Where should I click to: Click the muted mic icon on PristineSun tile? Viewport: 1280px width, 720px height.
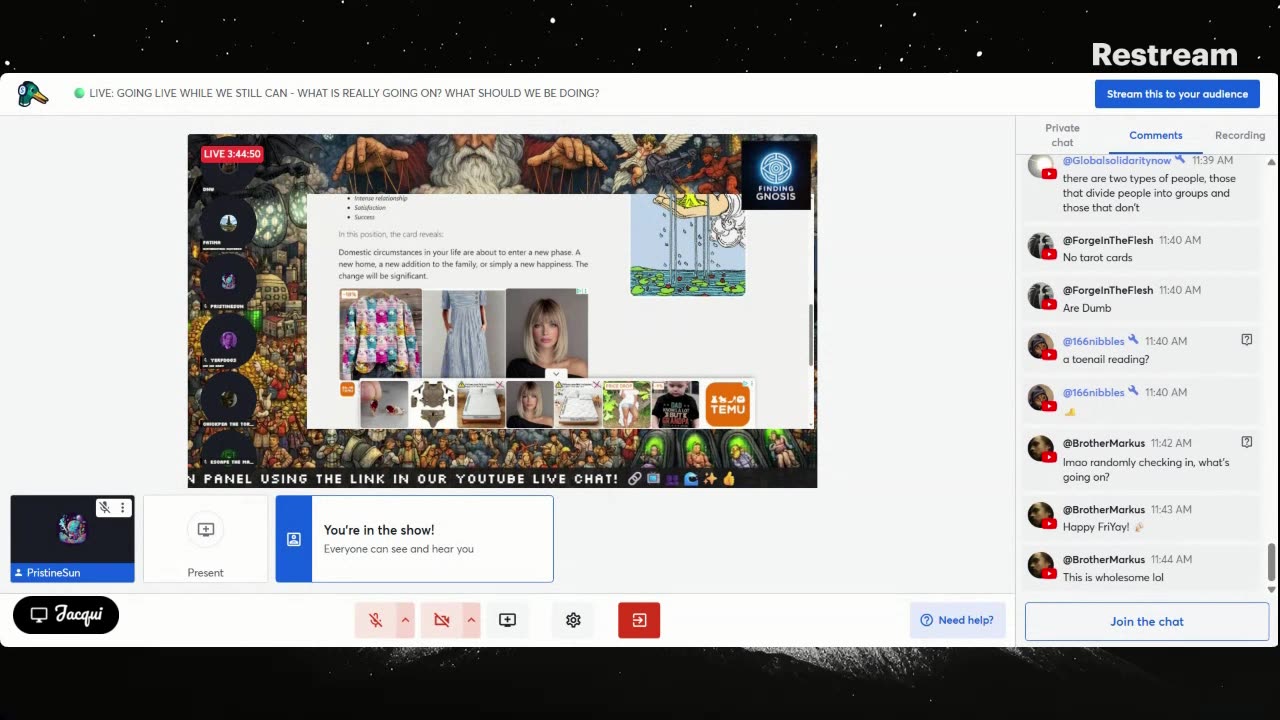tap(104, 508)
